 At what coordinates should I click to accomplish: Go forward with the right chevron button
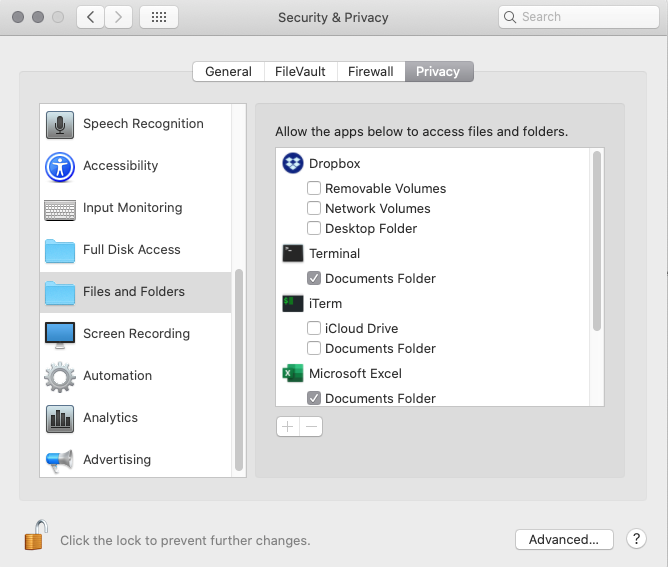[118, 17]
